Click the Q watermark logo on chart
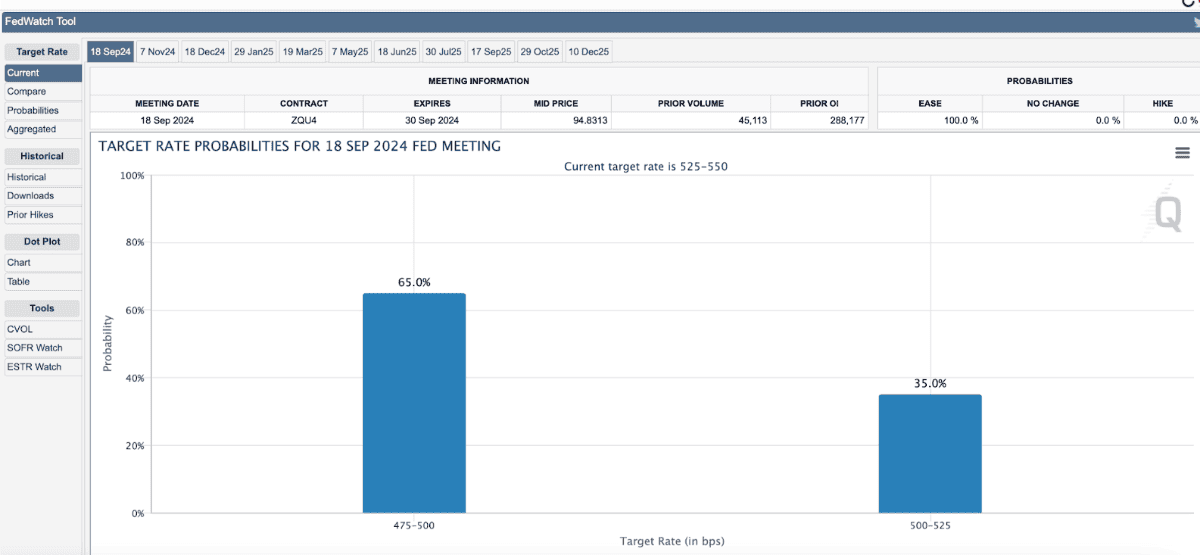The image size is (1200, 555). (x=1168, y=213)
